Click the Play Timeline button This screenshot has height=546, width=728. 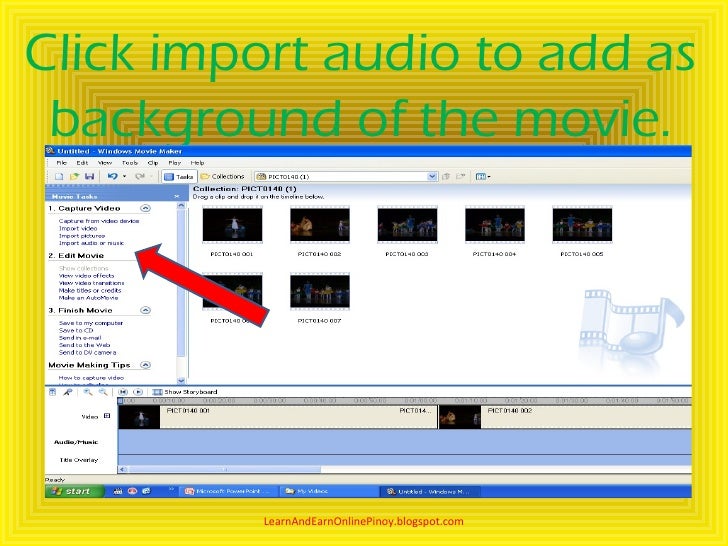pos(138,392)
